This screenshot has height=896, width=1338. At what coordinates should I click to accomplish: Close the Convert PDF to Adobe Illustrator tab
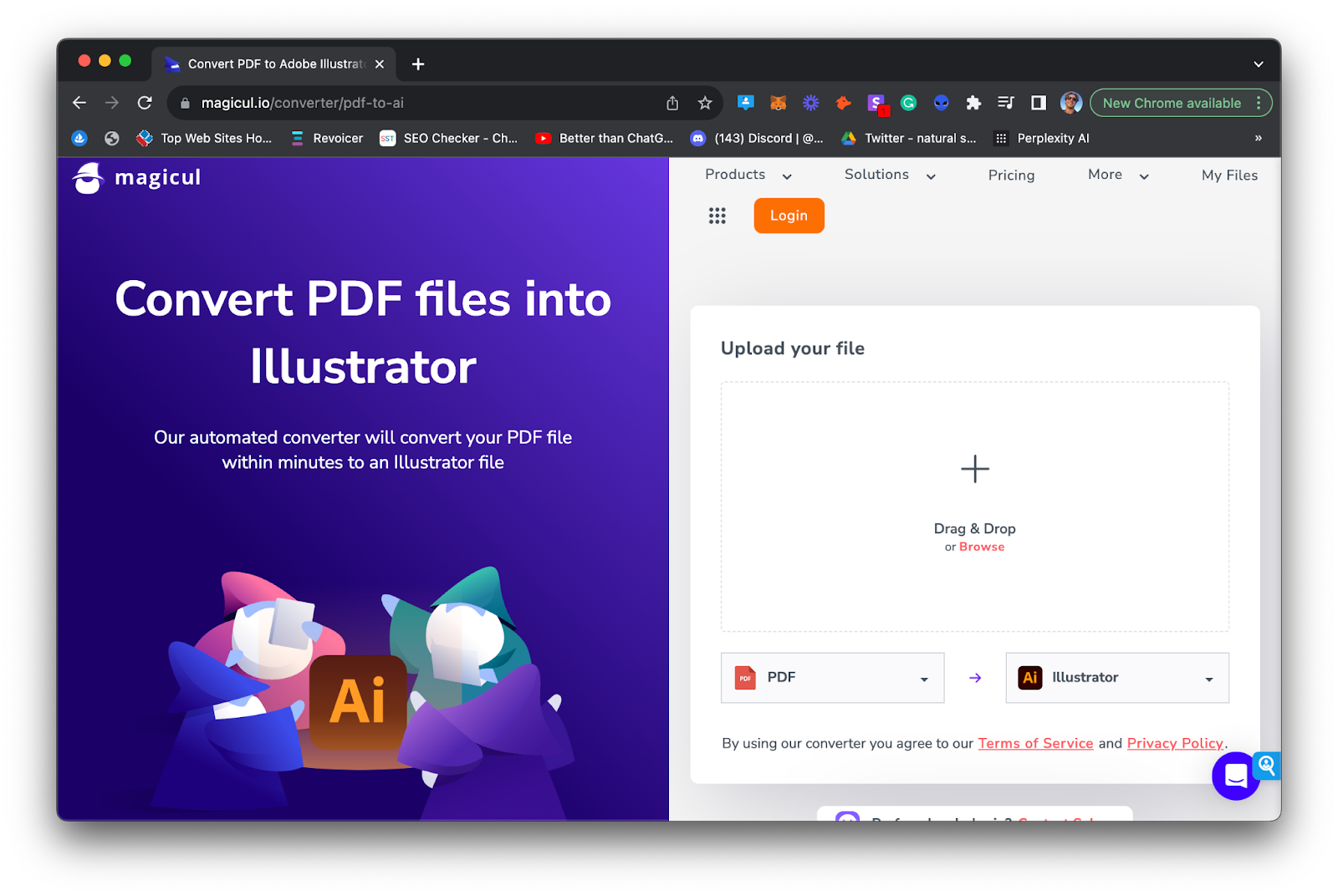tap(380, 64)
